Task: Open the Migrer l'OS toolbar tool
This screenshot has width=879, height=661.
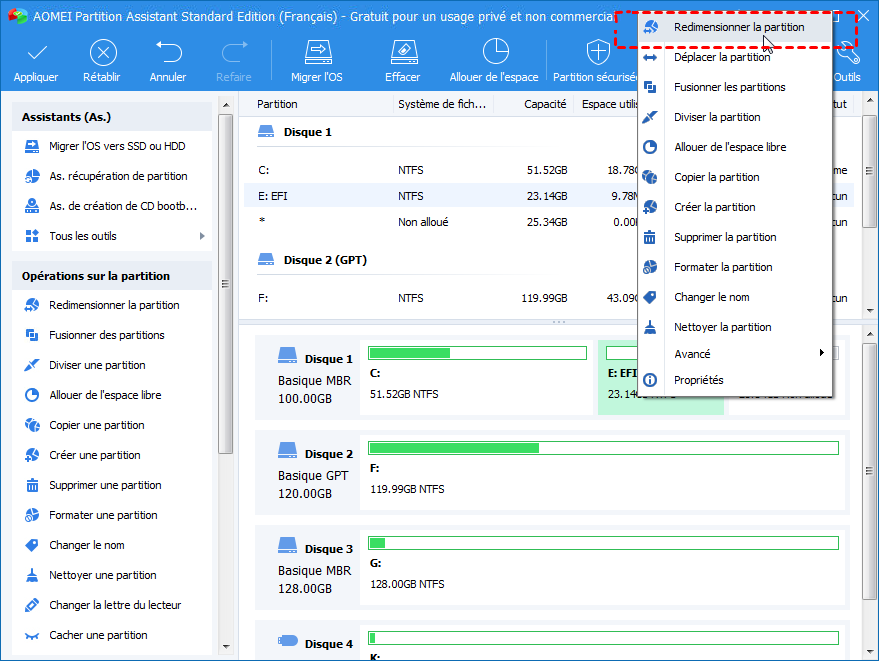Action: (317, 61)
